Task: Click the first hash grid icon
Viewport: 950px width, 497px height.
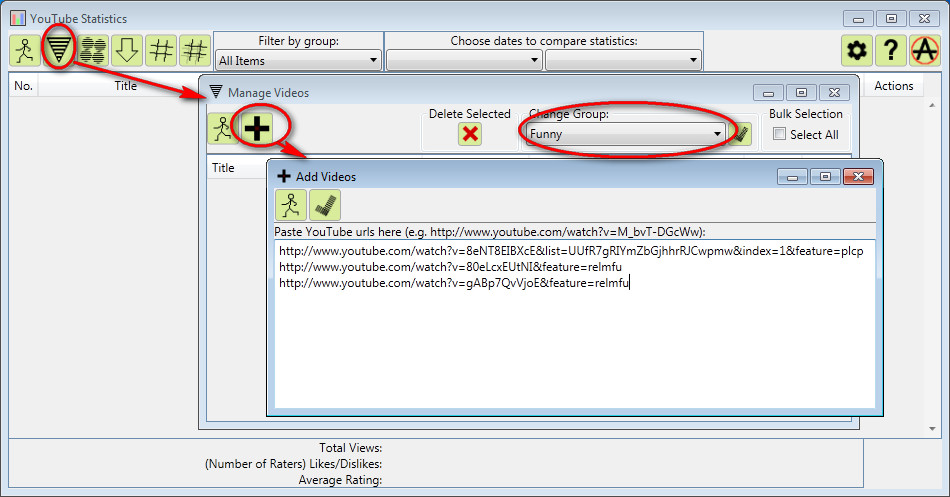Action: click(161, 50)
